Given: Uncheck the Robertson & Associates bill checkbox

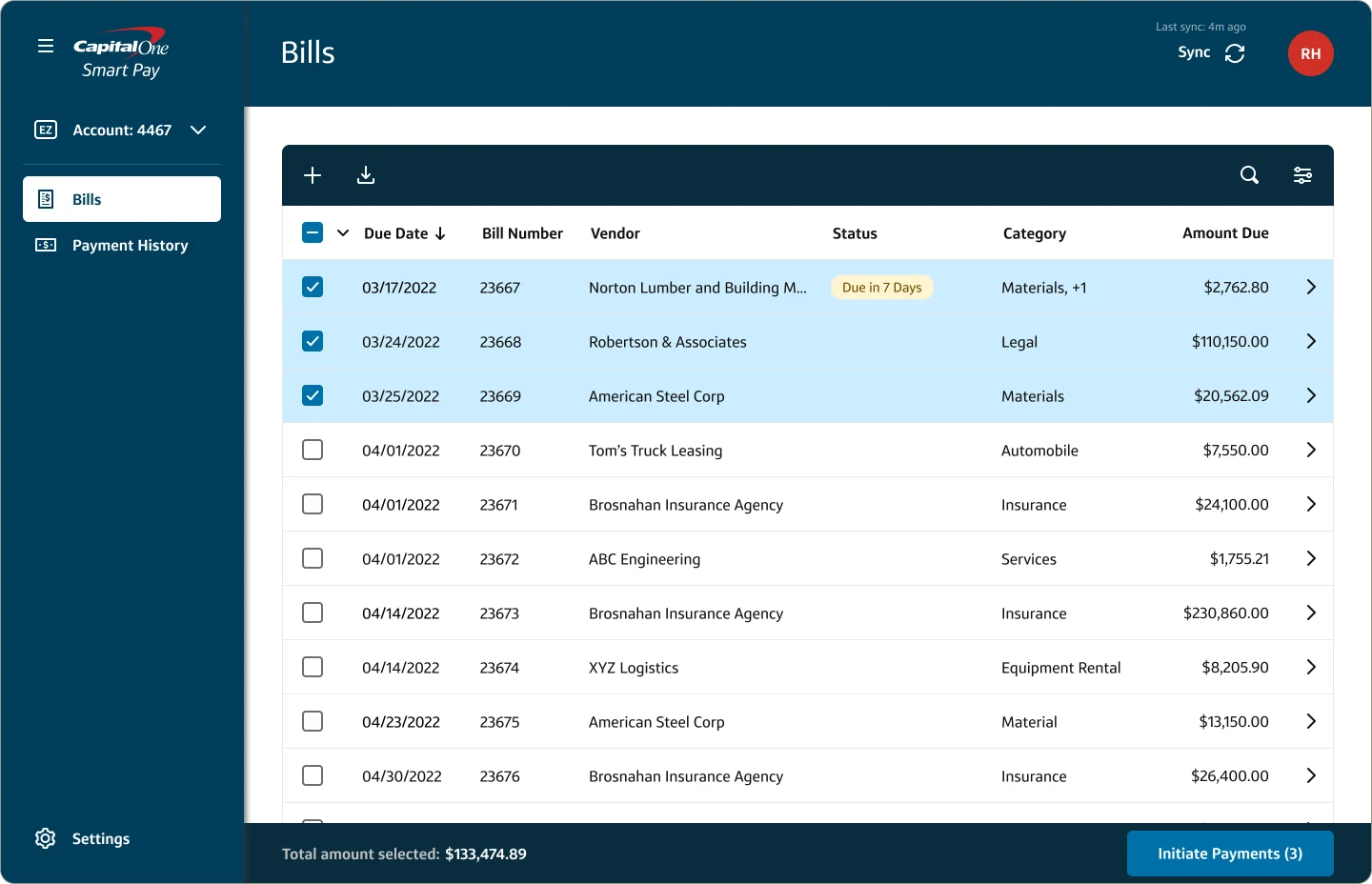Looking at the screenshot, I should tap(313, 341).
